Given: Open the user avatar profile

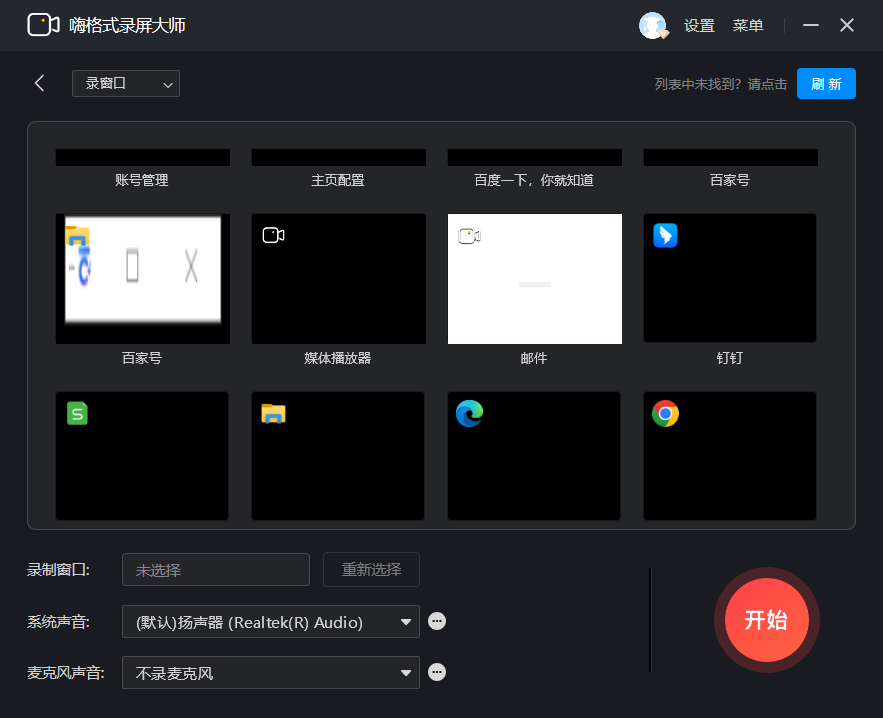Looking at the screenshot, I should (x=651, y=25).
